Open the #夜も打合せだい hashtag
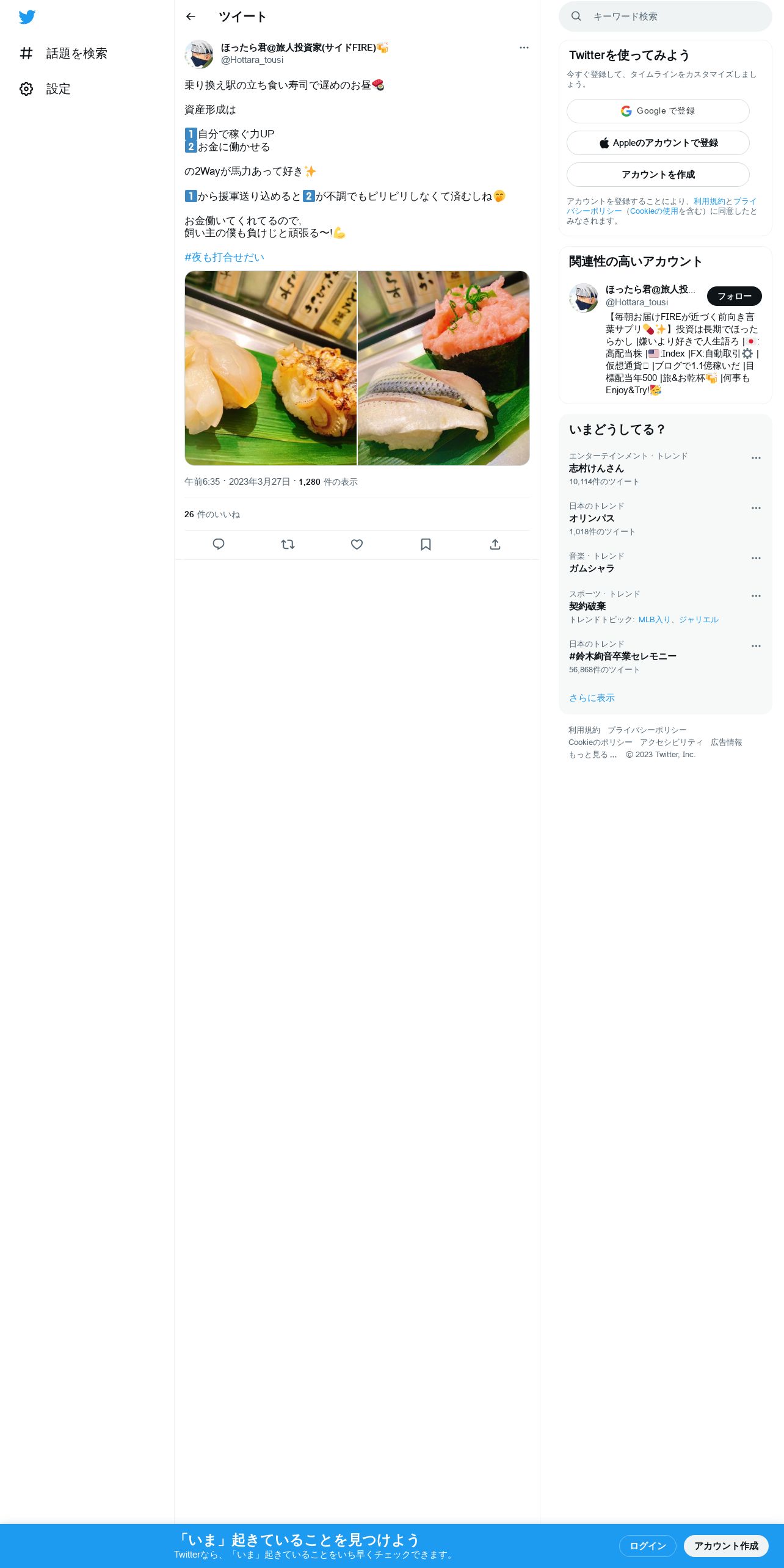This screenshot has height=1568, width=784. pos(224,258)
